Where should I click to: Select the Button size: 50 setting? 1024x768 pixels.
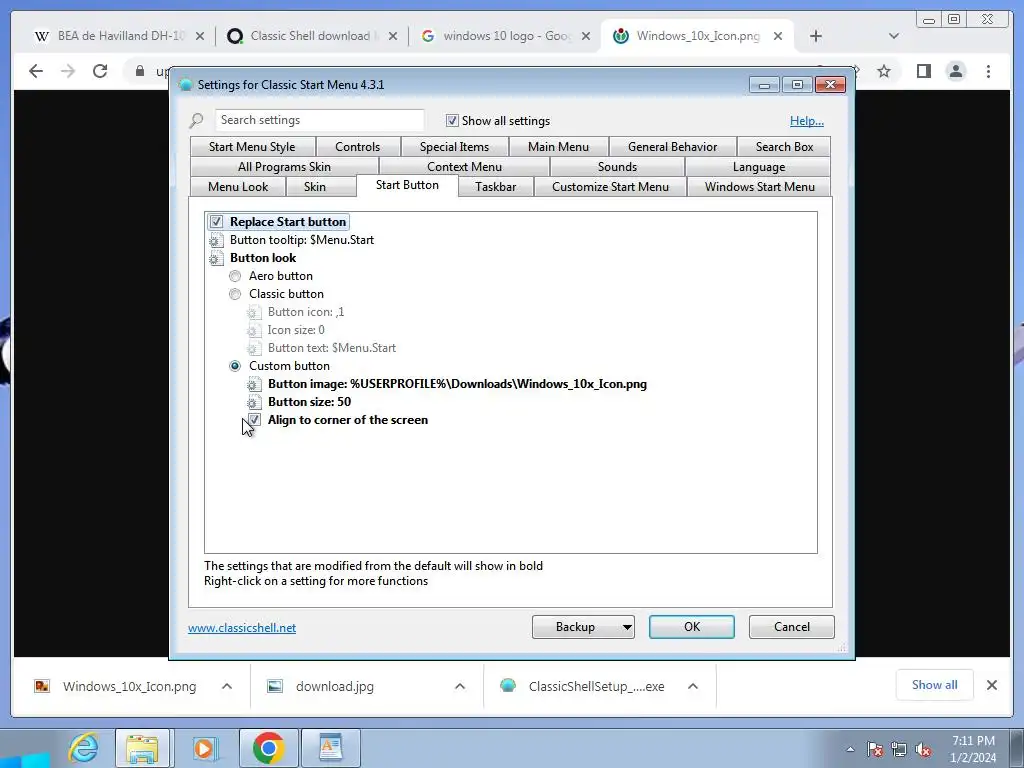(309, 402)
